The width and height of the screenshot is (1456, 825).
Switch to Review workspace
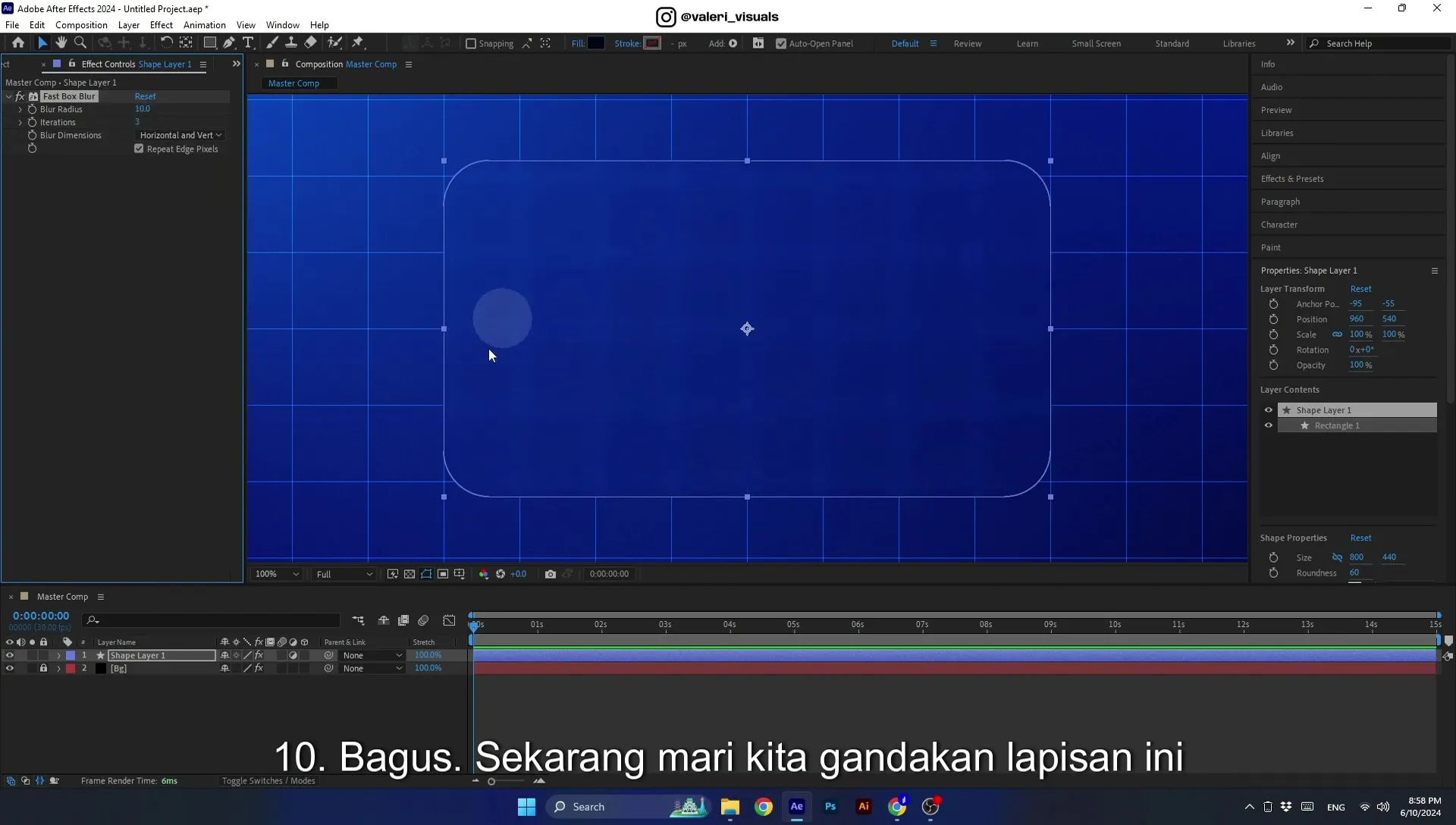[x=968, y=43]
